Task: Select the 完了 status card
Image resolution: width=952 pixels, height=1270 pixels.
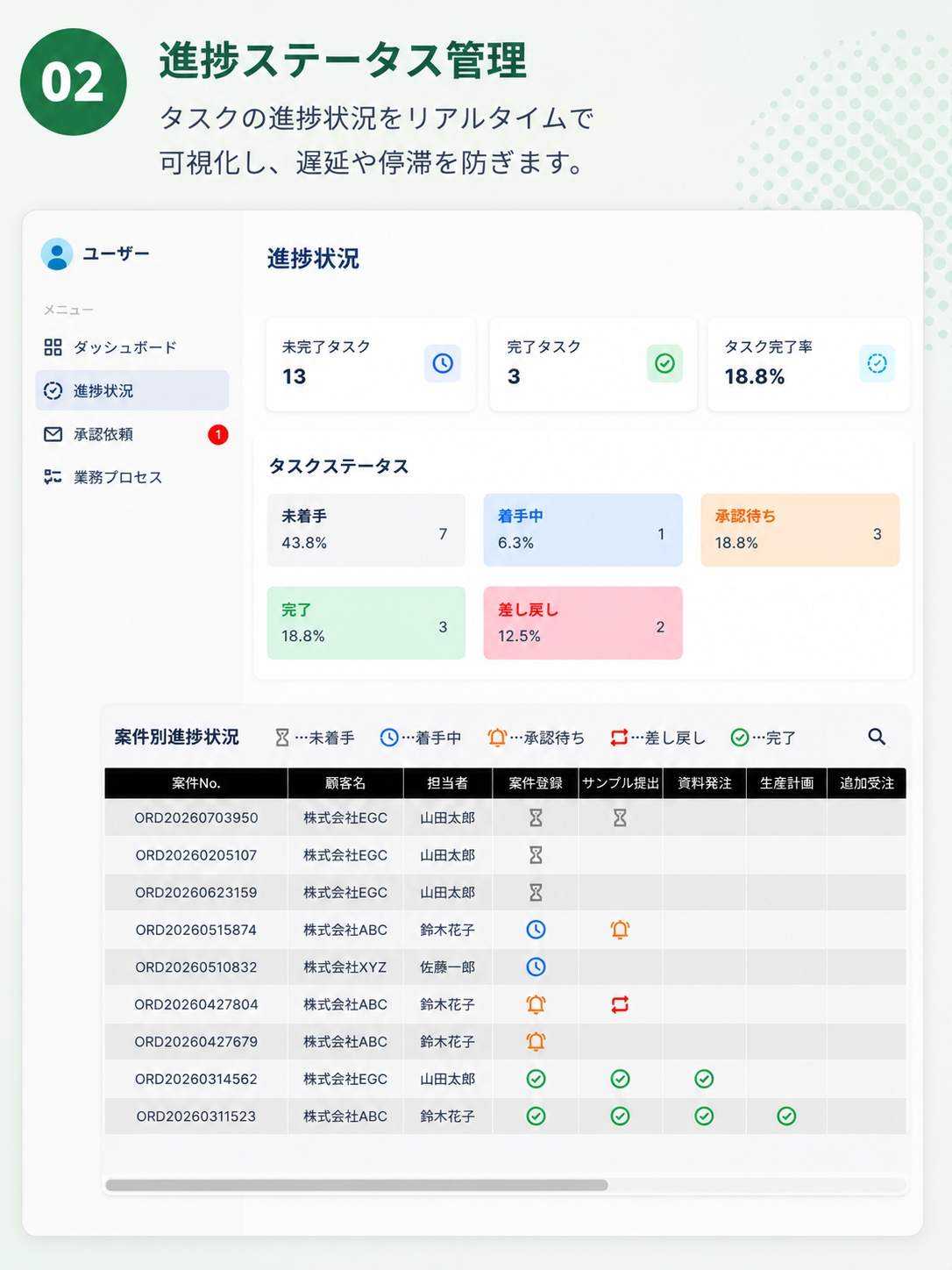Action: click(x=366, y=623)
